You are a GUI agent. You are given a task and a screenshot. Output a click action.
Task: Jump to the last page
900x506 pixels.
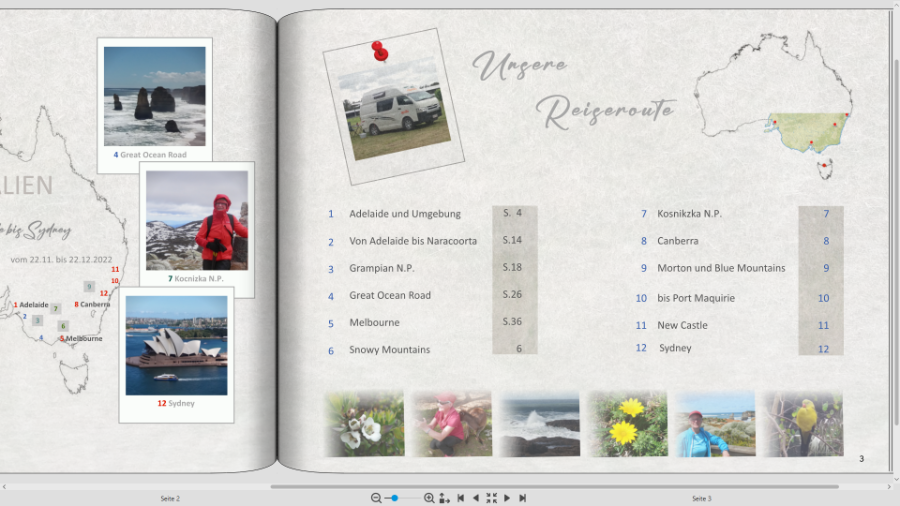pyautogui.click(x=522, y=498)
